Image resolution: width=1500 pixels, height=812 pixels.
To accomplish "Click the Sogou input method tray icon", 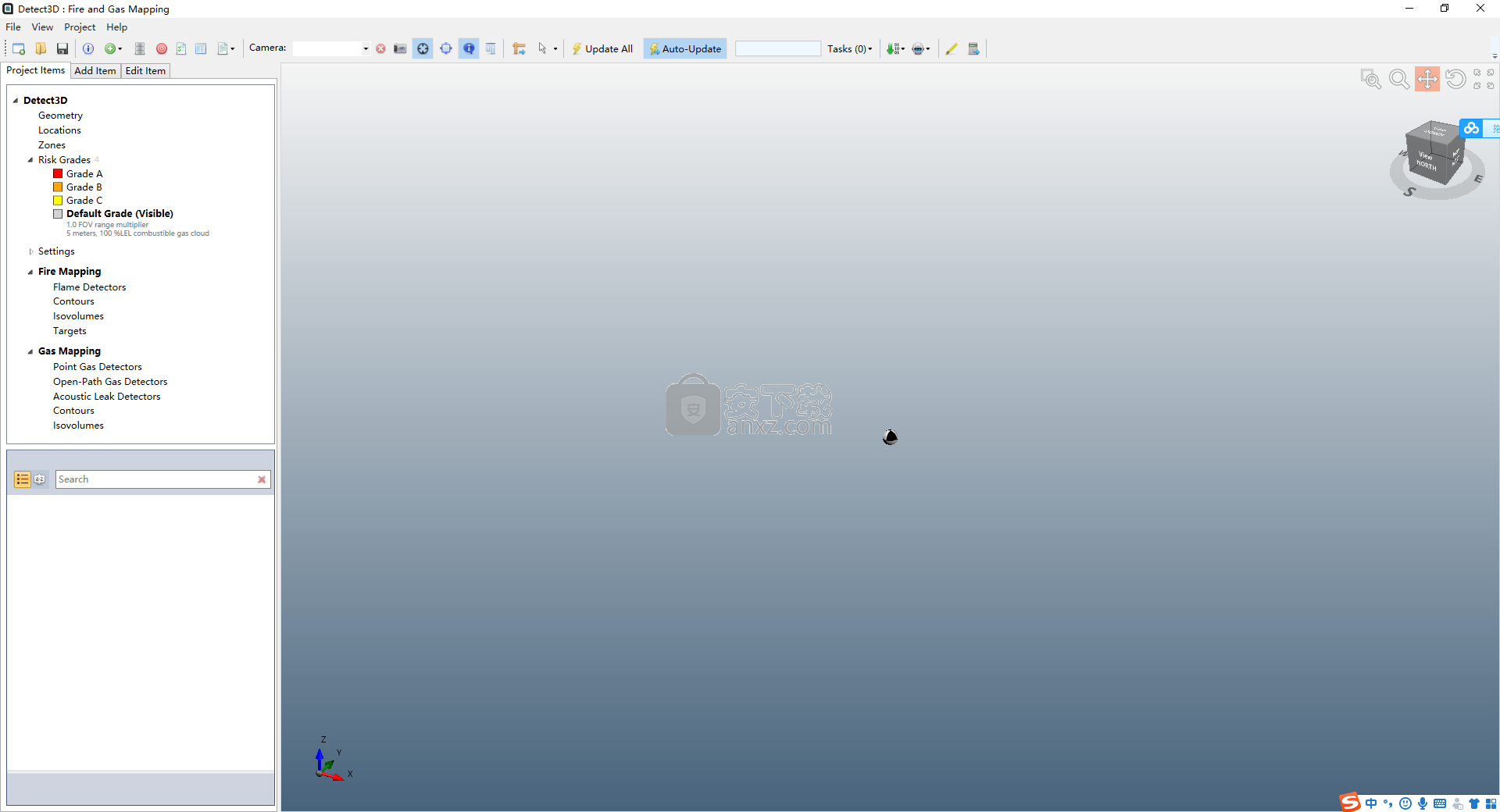I will 1350,803.
